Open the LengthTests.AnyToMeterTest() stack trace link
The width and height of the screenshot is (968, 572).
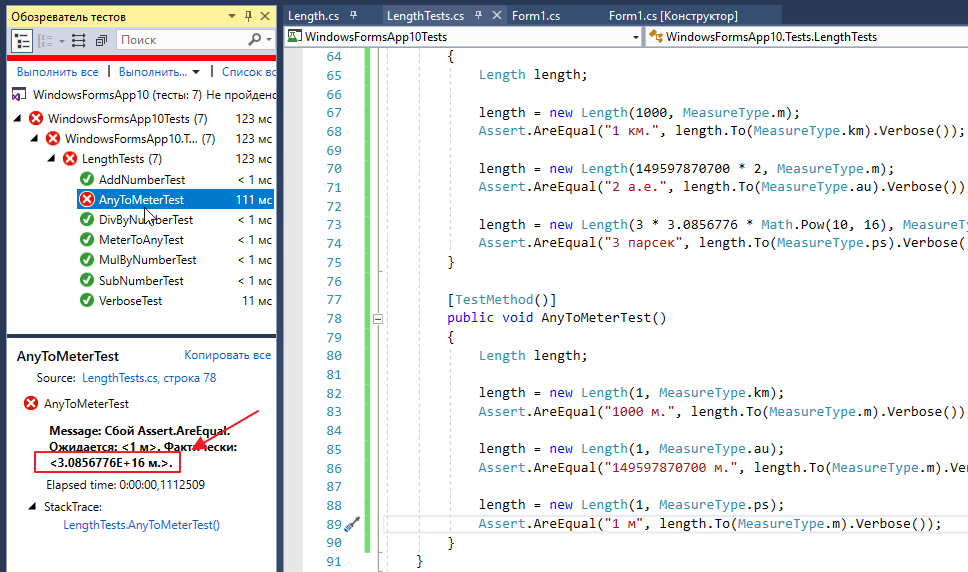click(x=141, y=524)
